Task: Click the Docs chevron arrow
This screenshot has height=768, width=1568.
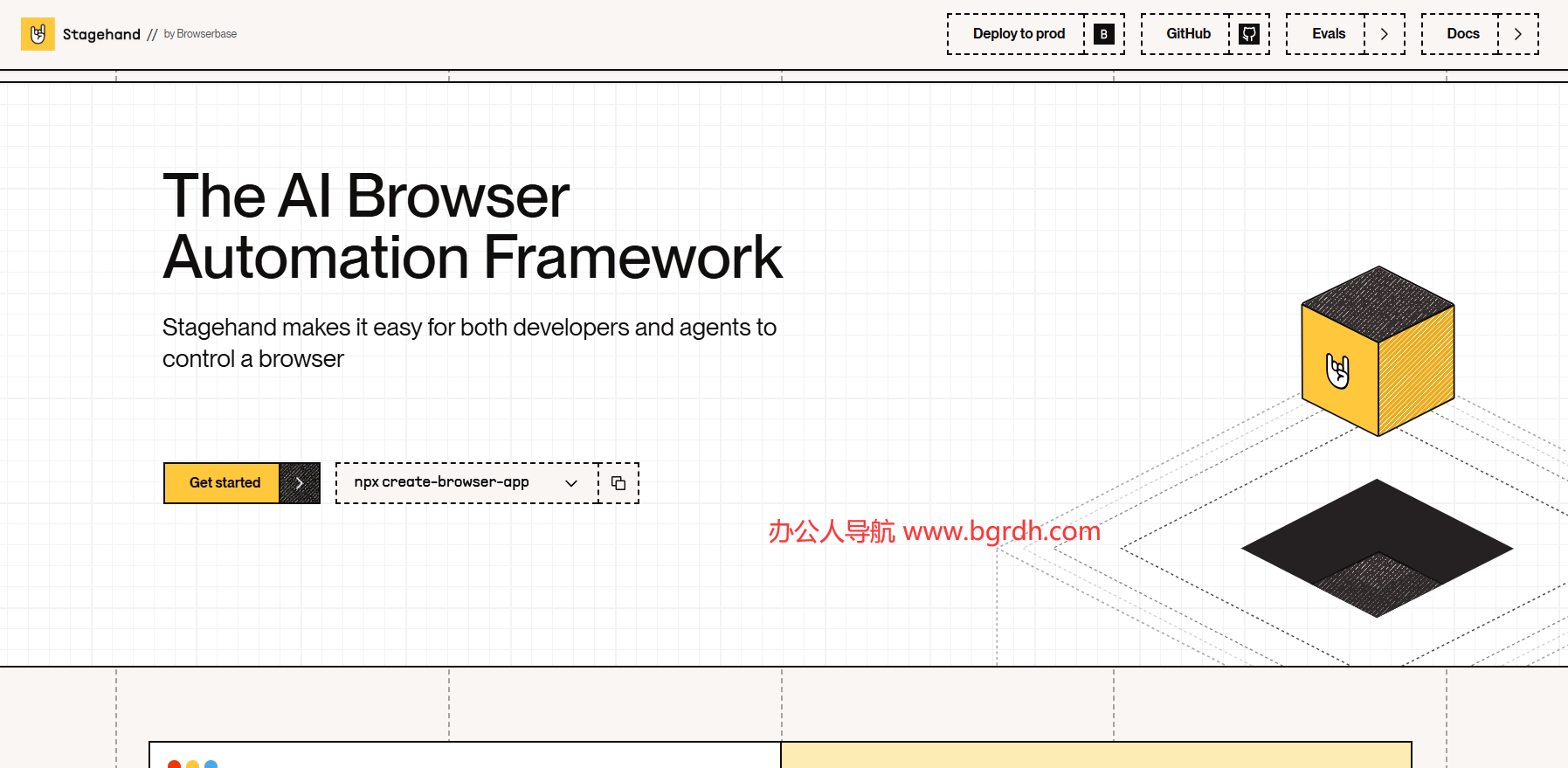Action: pos(1518,34)
